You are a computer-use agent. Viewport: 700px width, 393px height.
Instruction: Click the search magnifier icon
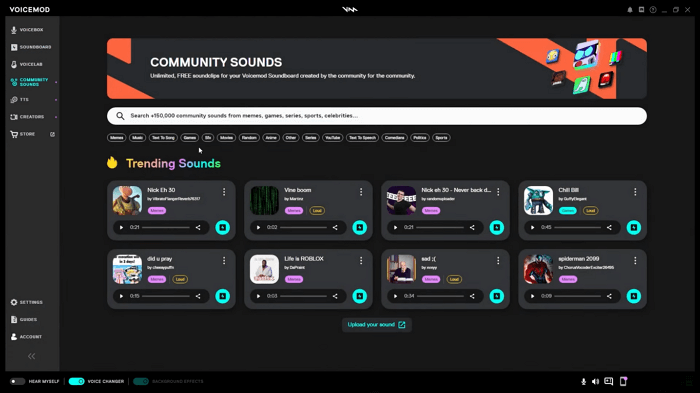point(120,116)
